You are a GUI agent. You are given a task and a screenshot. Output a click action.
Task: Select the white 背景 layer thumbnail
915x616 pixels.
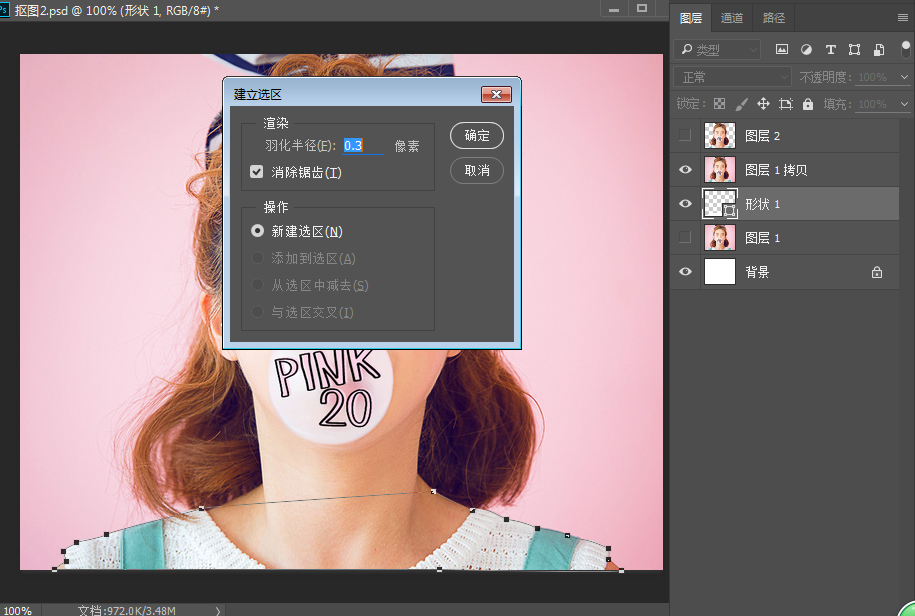pos(720,271)
